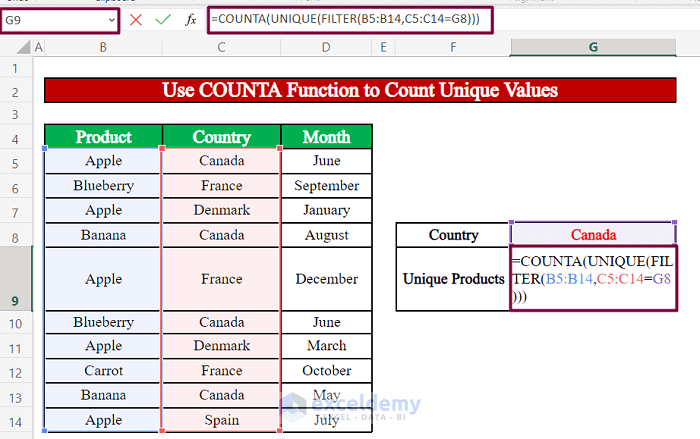This screenshot has width=700, height=439.
Task: Select column C header
Action: (x=221, y=47)
